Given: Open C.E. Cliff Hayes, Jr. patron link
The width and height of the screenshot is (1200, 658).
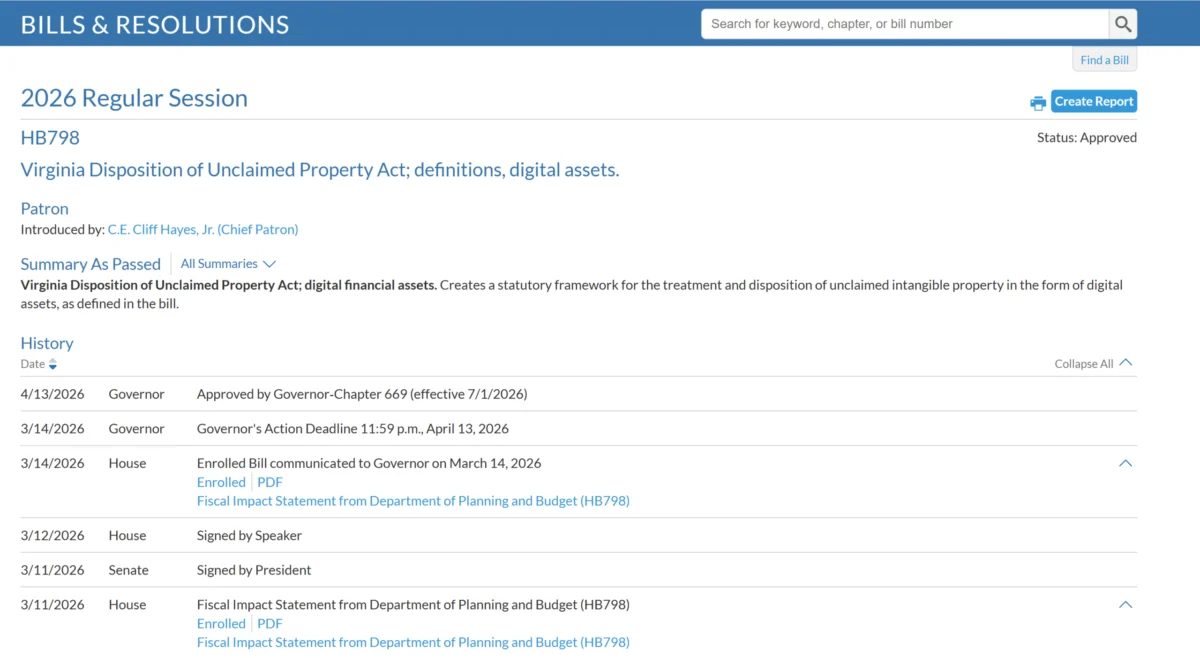Looking at the screenshot, I should 203,229.
